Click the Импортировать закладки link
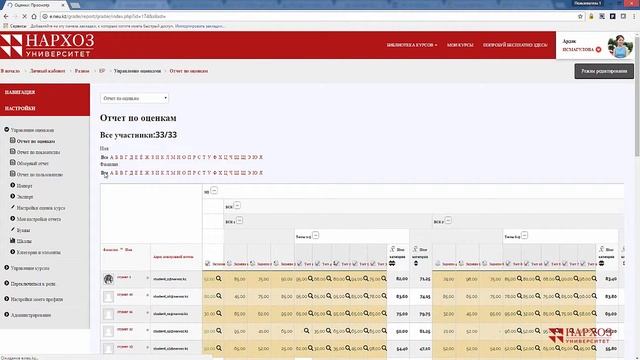Viewport: 640px width, 360px height. point(200,26)
